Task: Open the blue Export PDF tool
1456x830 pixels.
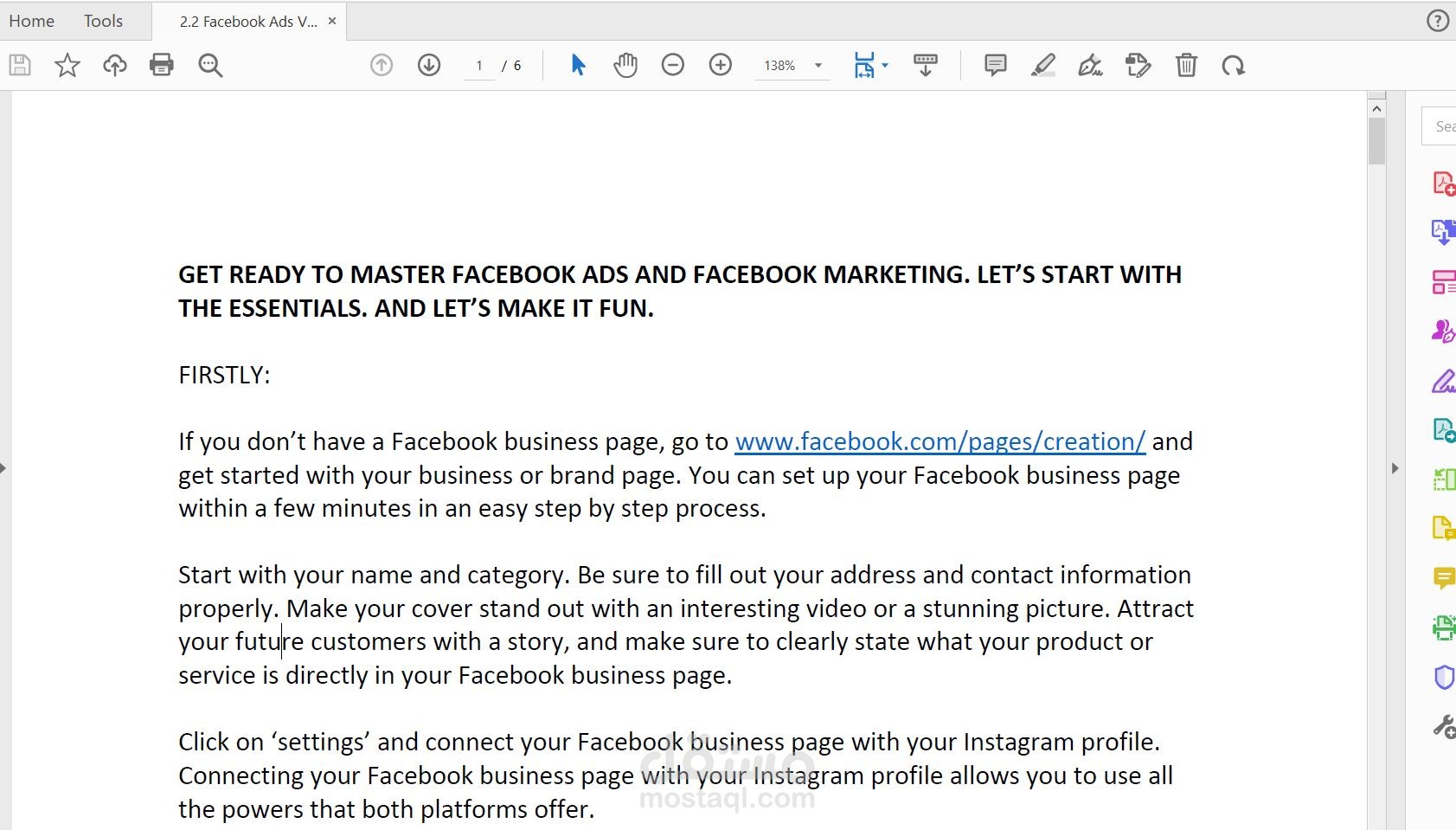Action: (1444, 232)
